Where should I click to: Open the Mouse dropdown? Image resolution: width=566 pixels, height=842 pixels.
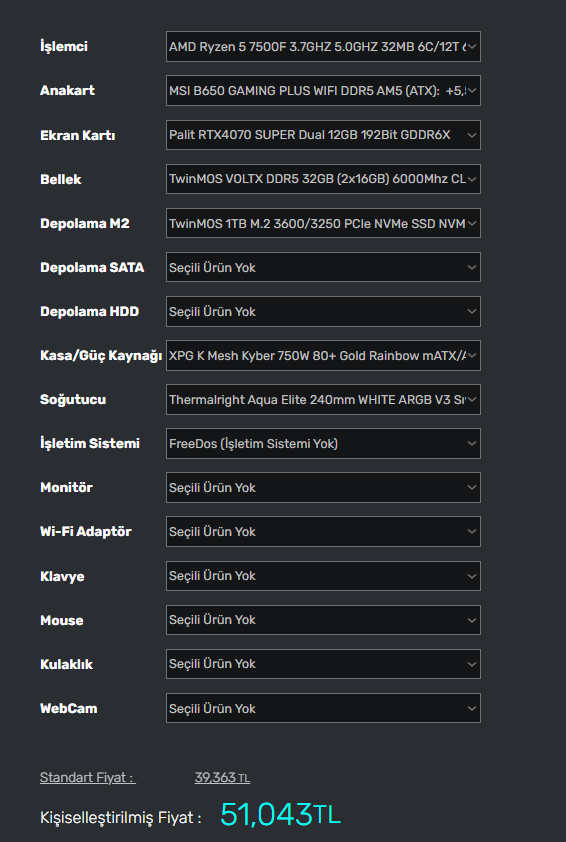pos(323,620)
